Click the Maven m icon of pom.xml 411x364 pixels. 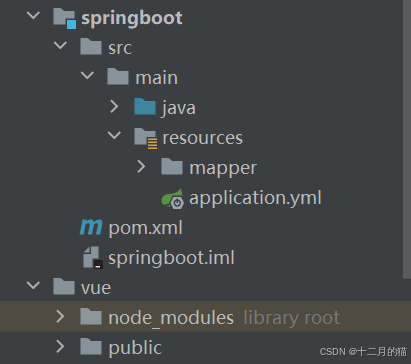pyautogui.click(x=91, y=227)
